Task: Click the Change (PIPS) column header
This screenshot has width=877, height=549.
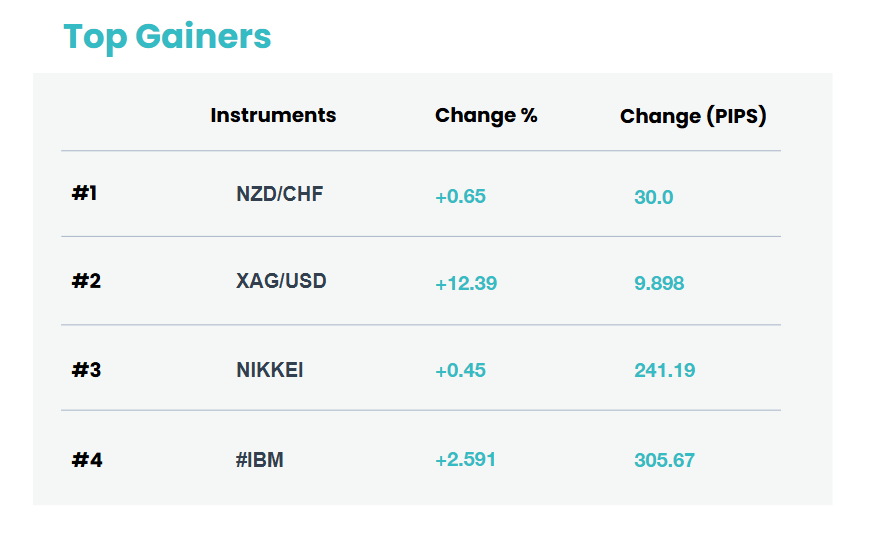Action: [693, 116]
